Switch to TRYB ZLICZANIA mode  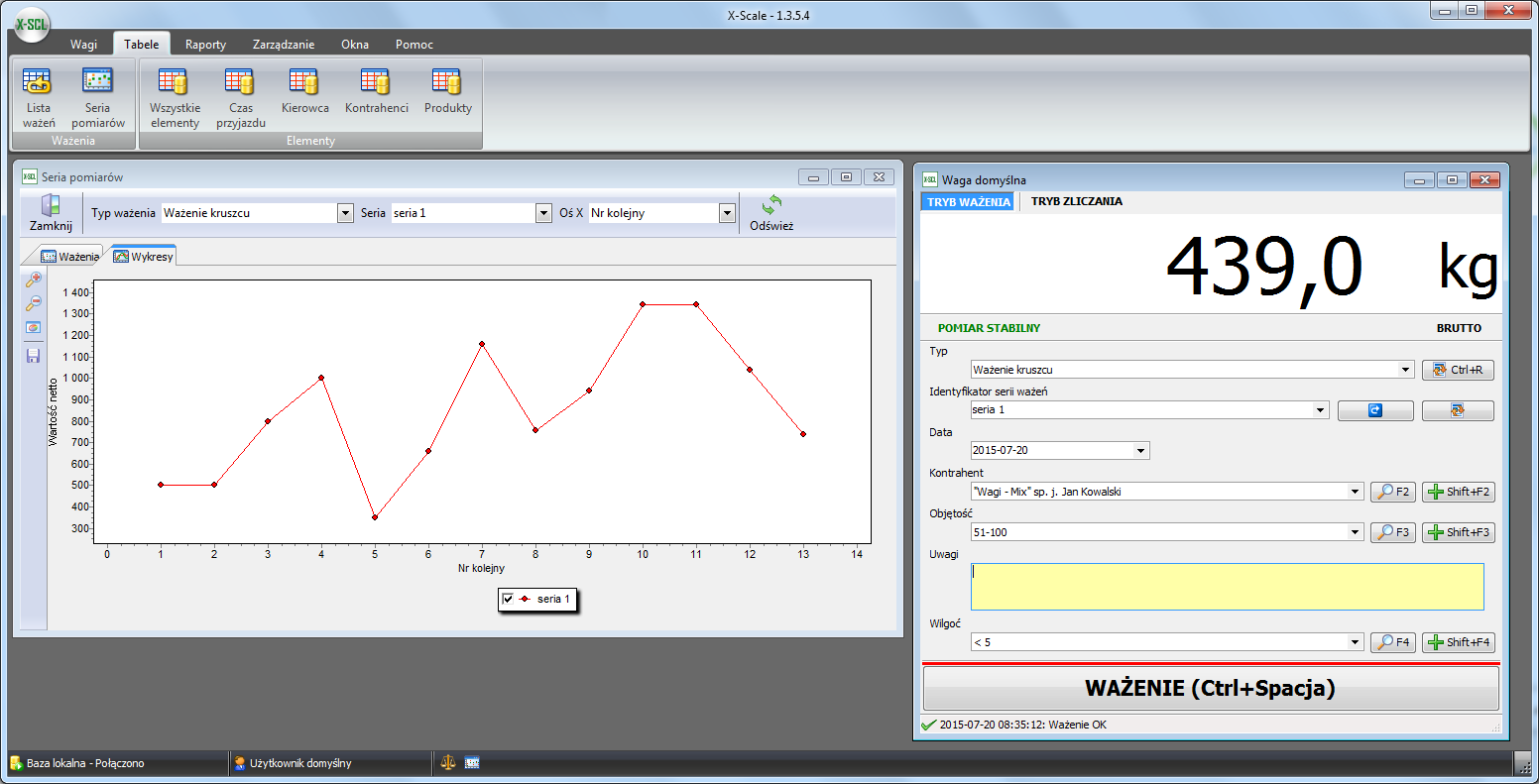(x=1076, y=201)
